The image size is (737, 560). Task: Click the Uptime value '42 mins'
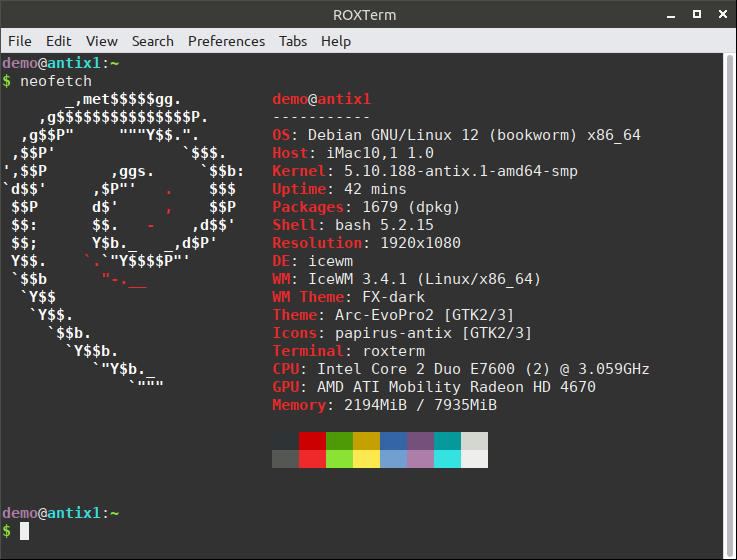pos(375,189)
